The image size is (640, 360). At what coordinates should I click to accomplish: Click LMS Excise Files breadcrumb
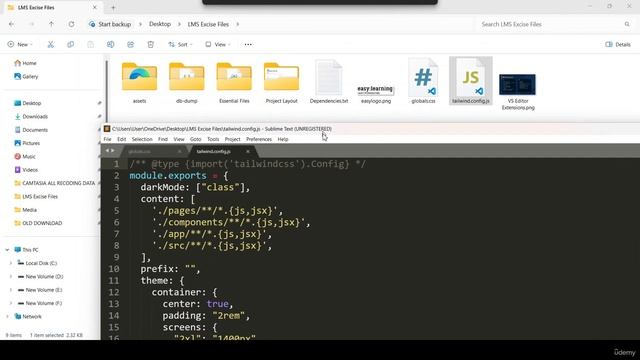208,24
